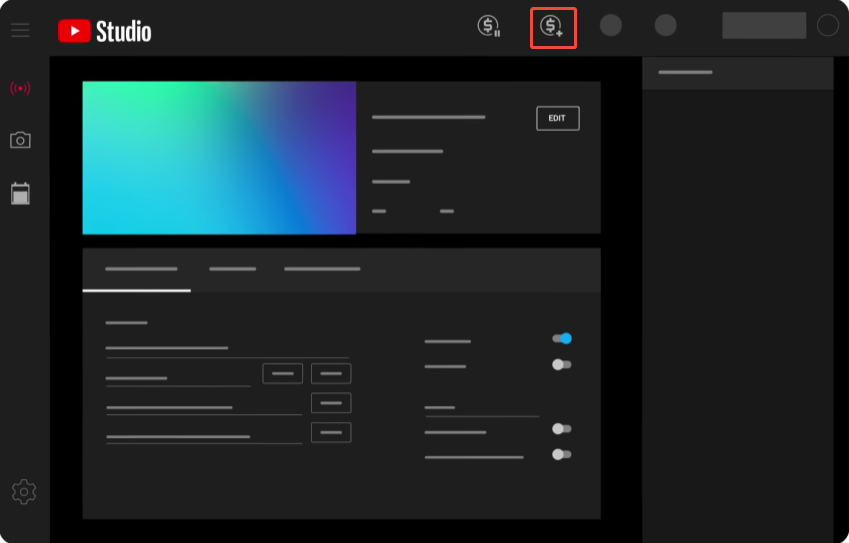Select the Webcam camera icon in sidebar

(20, 140)
